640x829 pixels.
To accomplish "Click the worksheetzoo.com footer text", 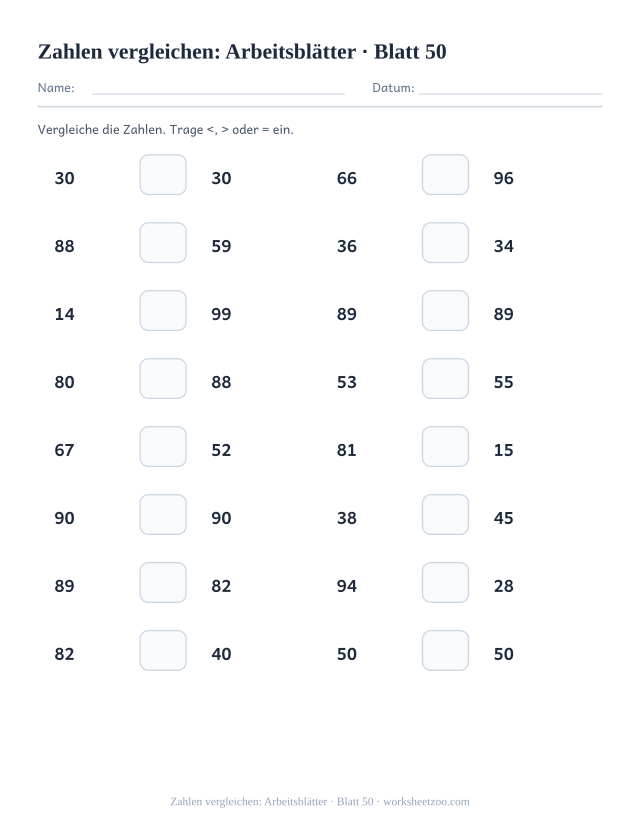I will [x=426, y=802].
